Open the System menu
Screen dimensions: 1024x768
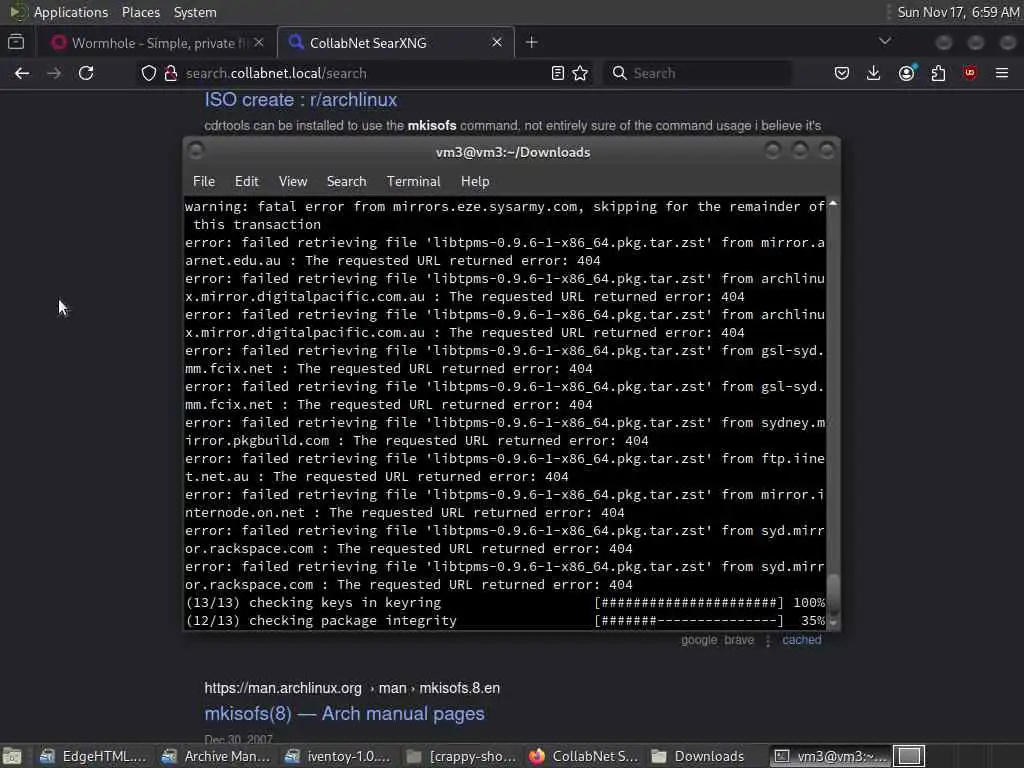[x=195, y=12]
